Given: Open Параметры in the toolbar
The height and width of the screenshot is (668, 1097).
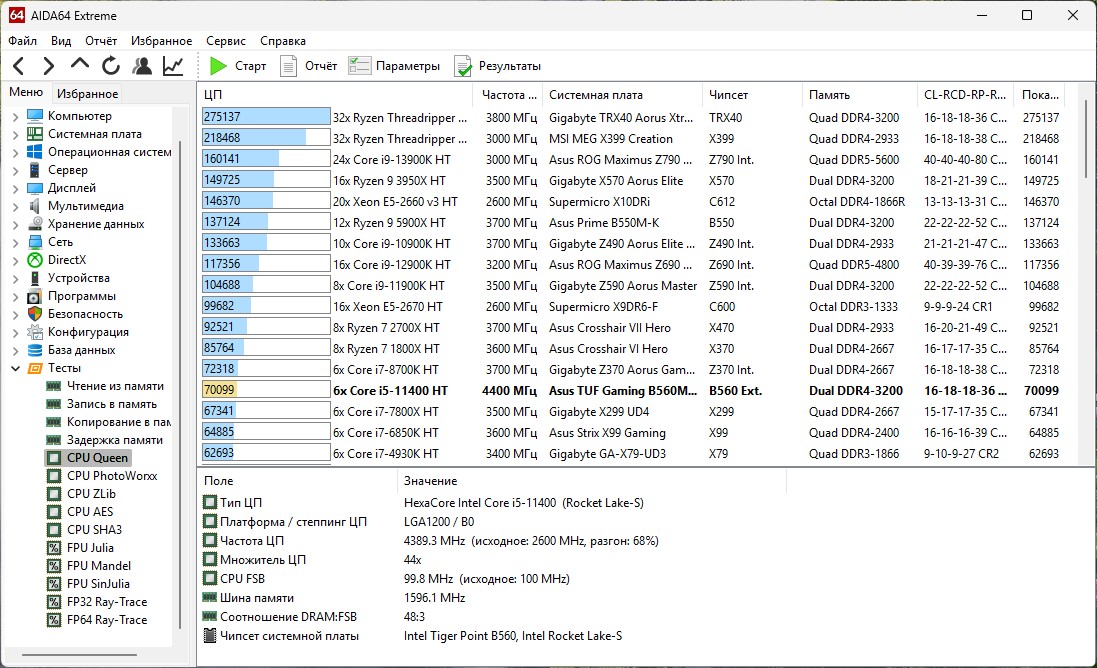Looking at the screenshot, I should (395, 66).
